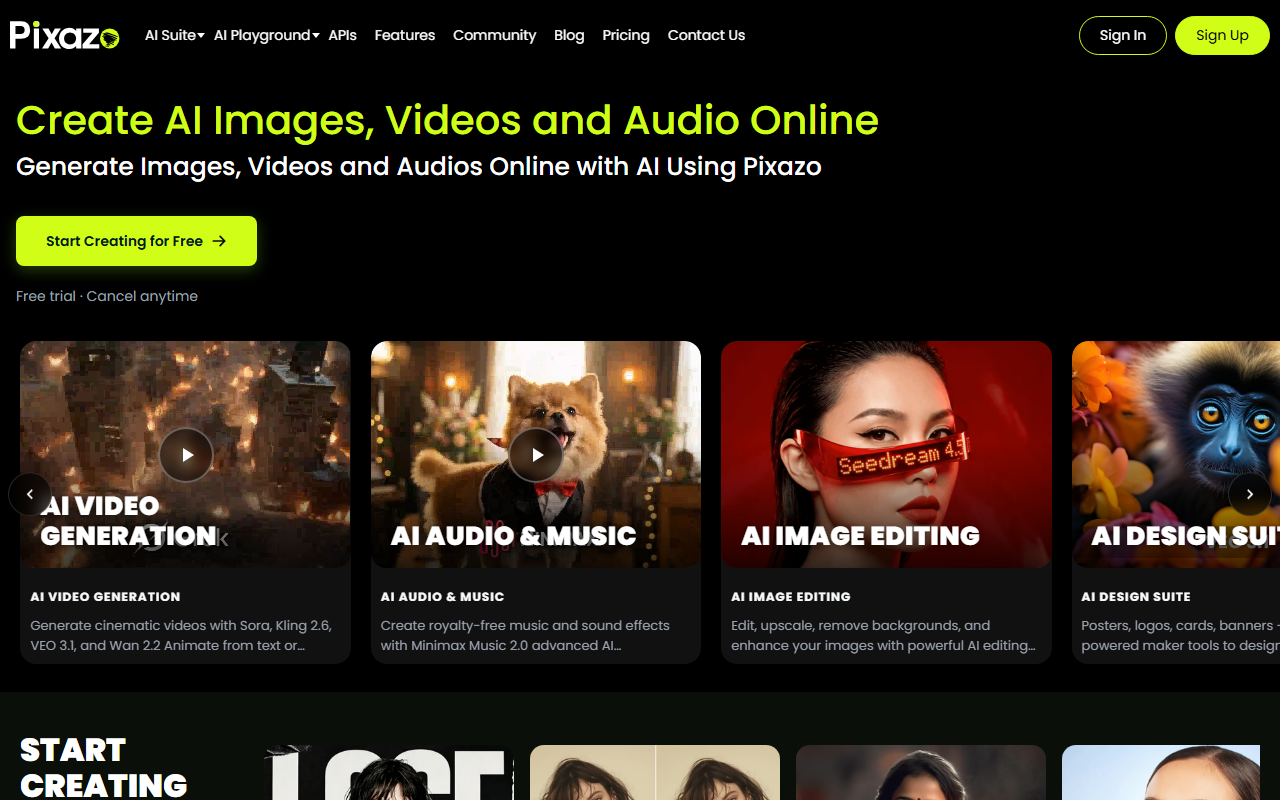Play the AI Audio & Music preview

click(x=536, y=455)
